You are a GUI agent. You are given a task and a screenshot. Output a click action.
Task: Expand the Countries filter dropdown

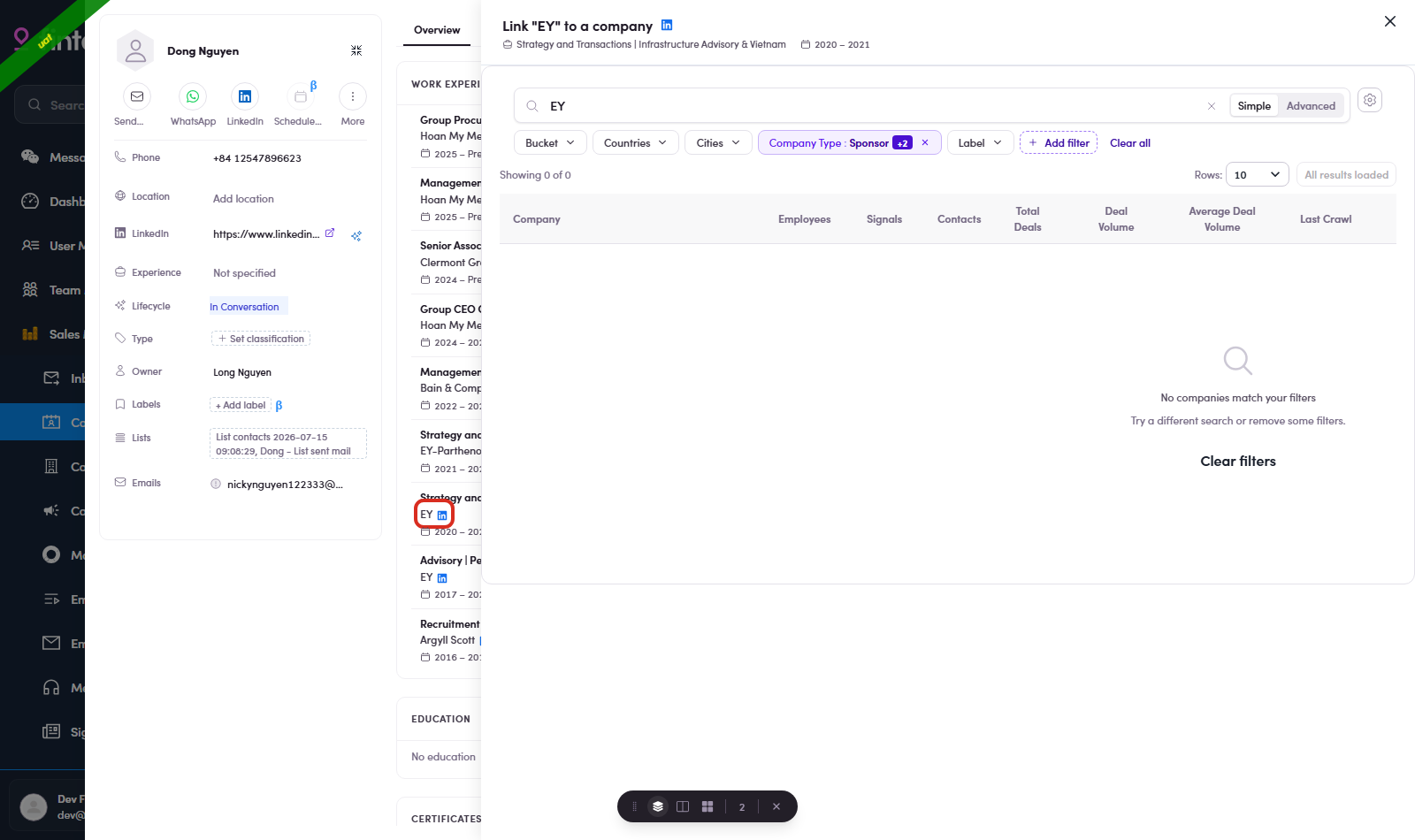pyautogui.click(x=636, y=142)
